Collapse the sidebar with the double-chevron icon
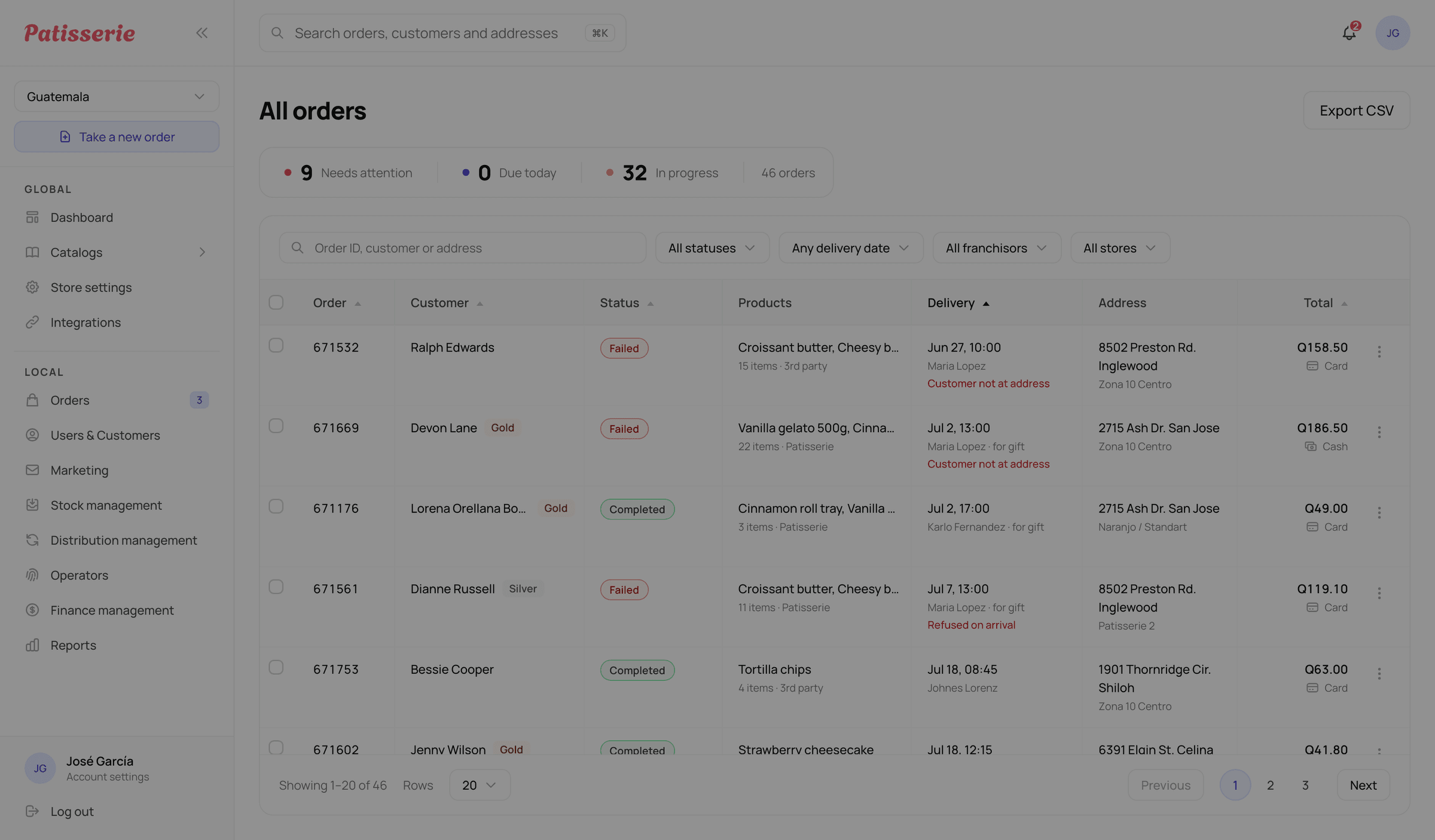The width and height of the screenshot is (1435, 840). coord(201,33)
